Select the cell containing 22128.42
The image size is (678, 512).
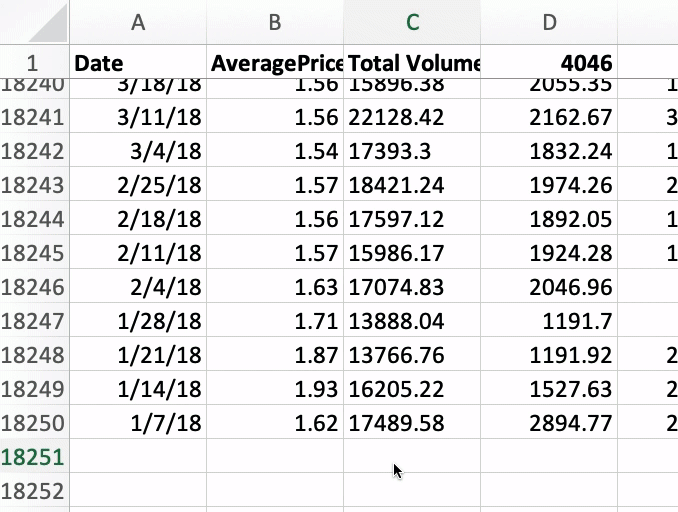[x=412, y=118]
